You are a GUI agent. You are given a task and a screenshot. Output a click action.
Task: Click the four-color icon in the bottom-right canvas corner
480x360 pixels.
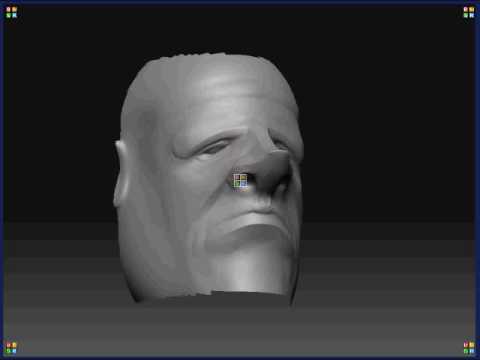coord(469,347)
